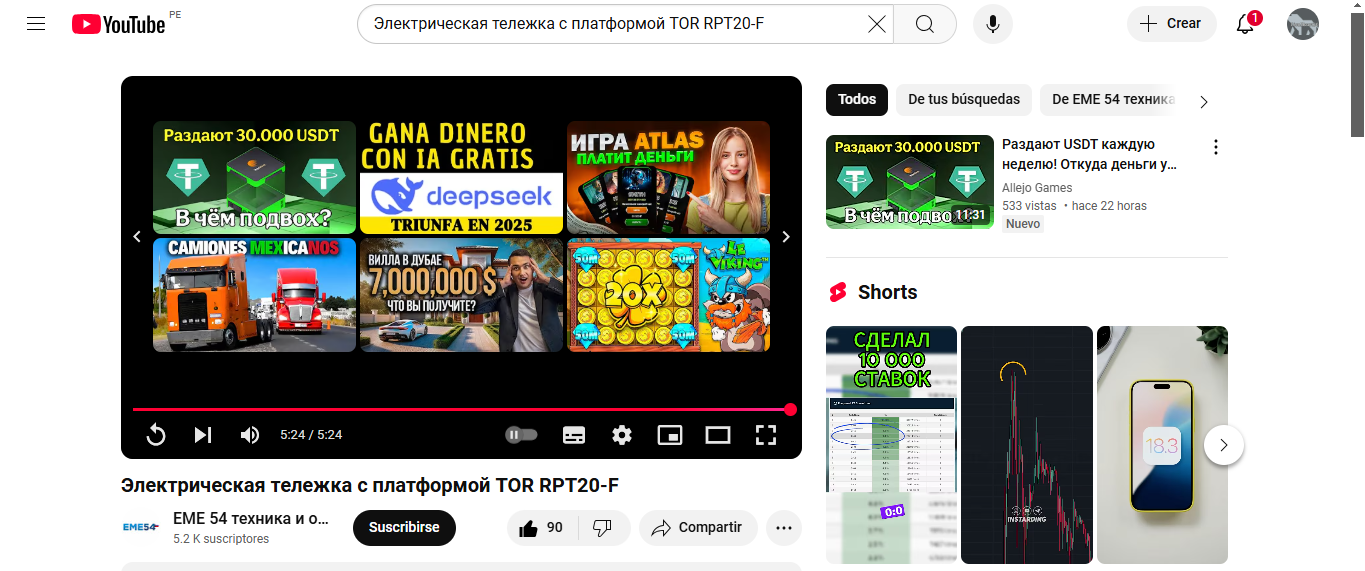Image resolution: width=1365 pixels, height=571 pixels.
Task: Open Short with yellow iPhone 18.3
Action: pos(1162,445)
